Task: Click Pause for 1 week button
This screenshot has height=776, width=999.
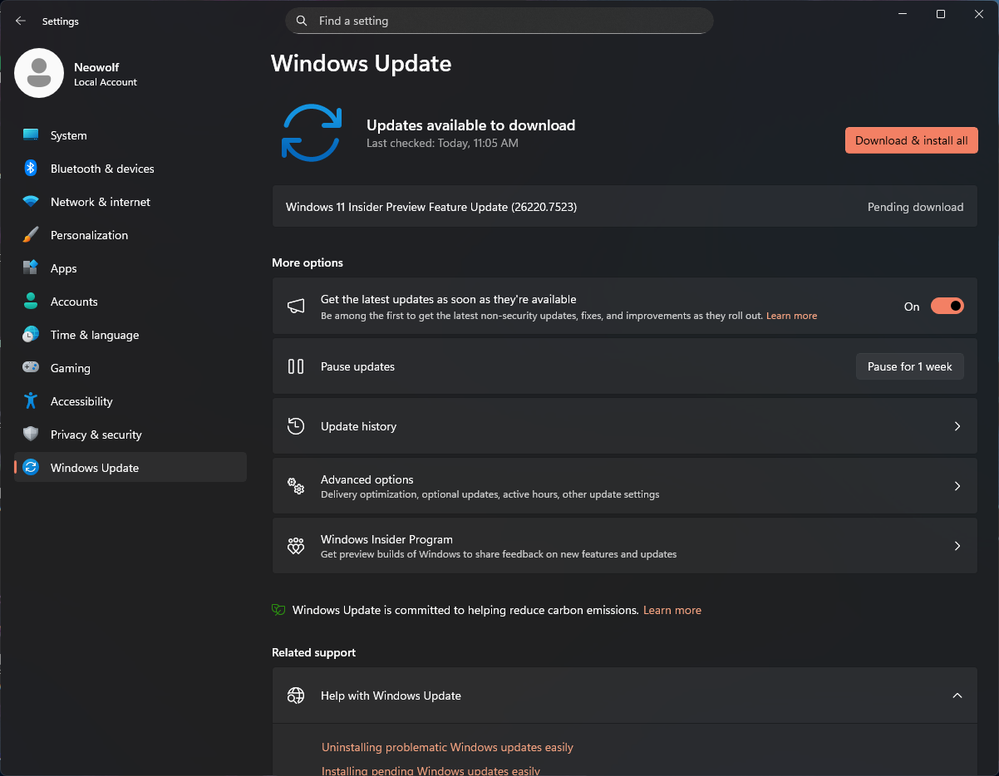Action: click(909, 366)
